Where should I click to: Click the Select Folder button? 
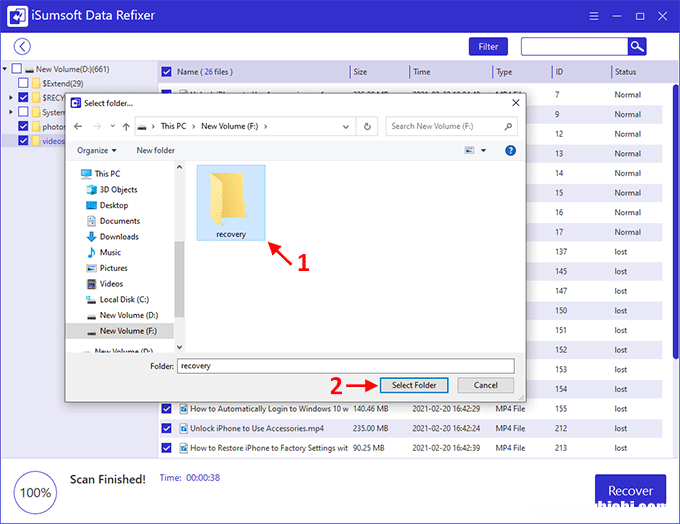point(414,385)
